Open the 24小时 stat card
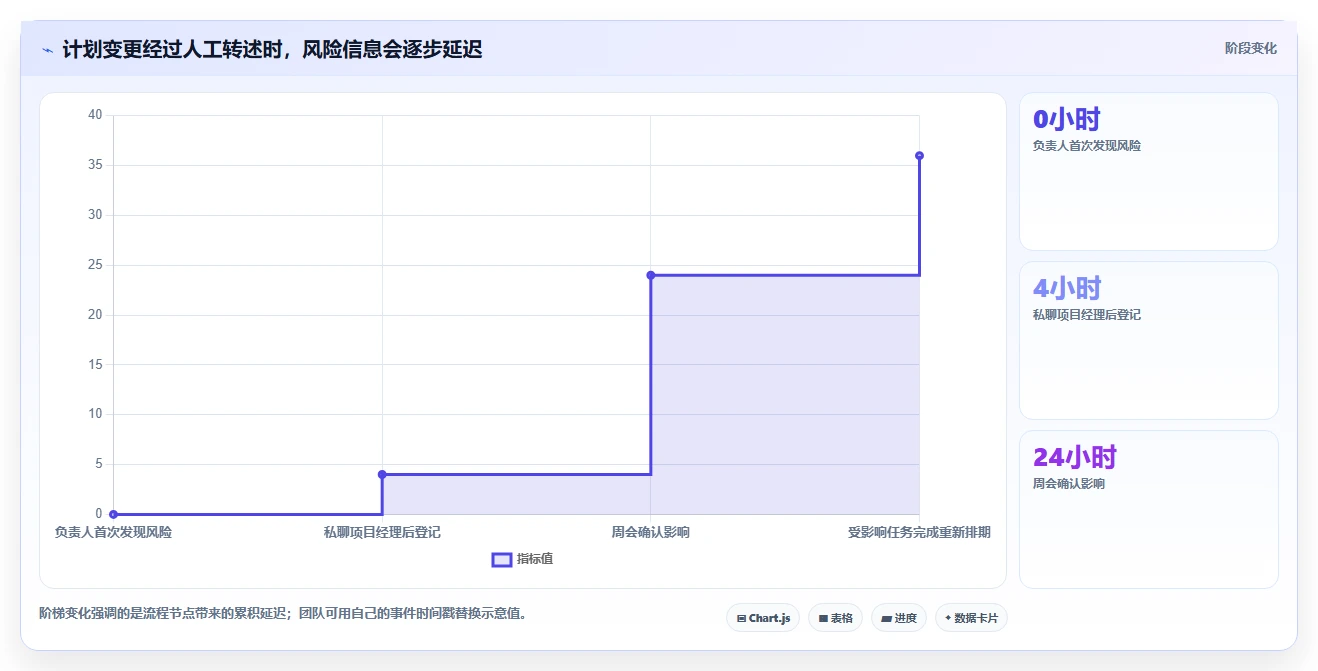 pyautogui.click(x=1148, y=509)
